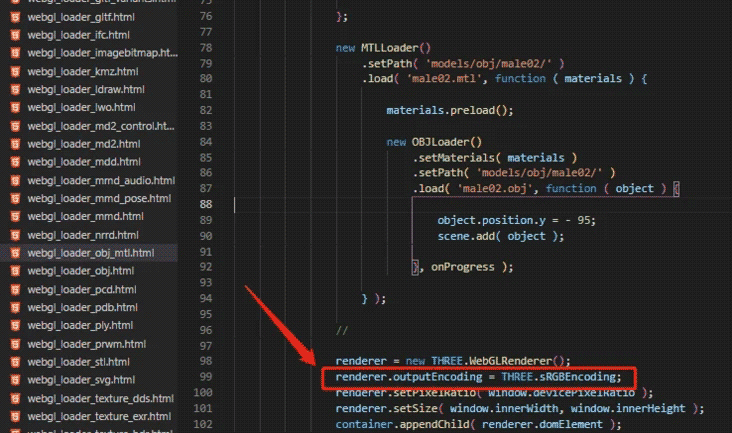Click WebGLRenderer on line 98

pos(511,361)
